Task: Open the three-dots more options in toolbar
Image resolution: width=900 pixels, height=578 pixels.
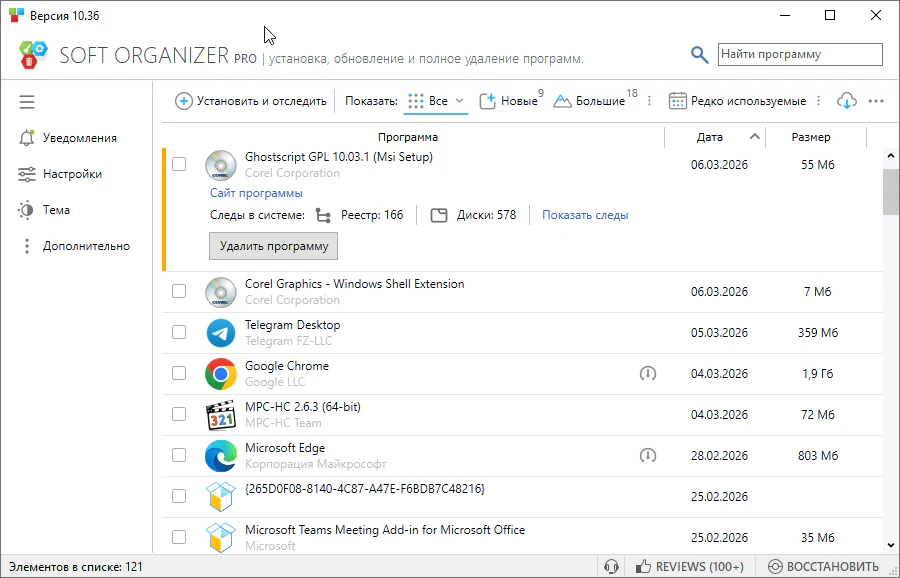Action: coord(876,101)
